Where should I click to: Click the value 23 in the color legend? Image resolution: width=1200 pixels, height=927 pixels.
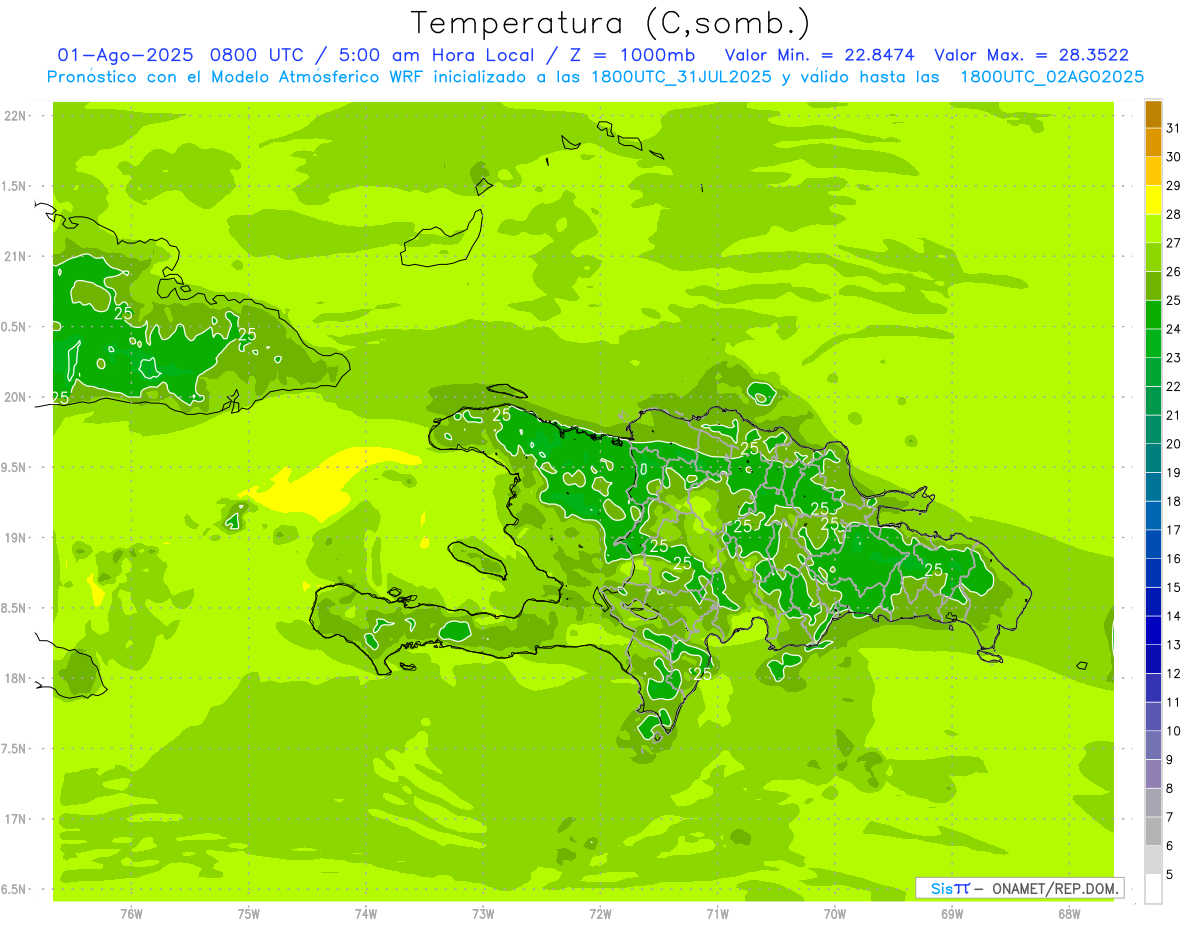tap(1174, 358)
